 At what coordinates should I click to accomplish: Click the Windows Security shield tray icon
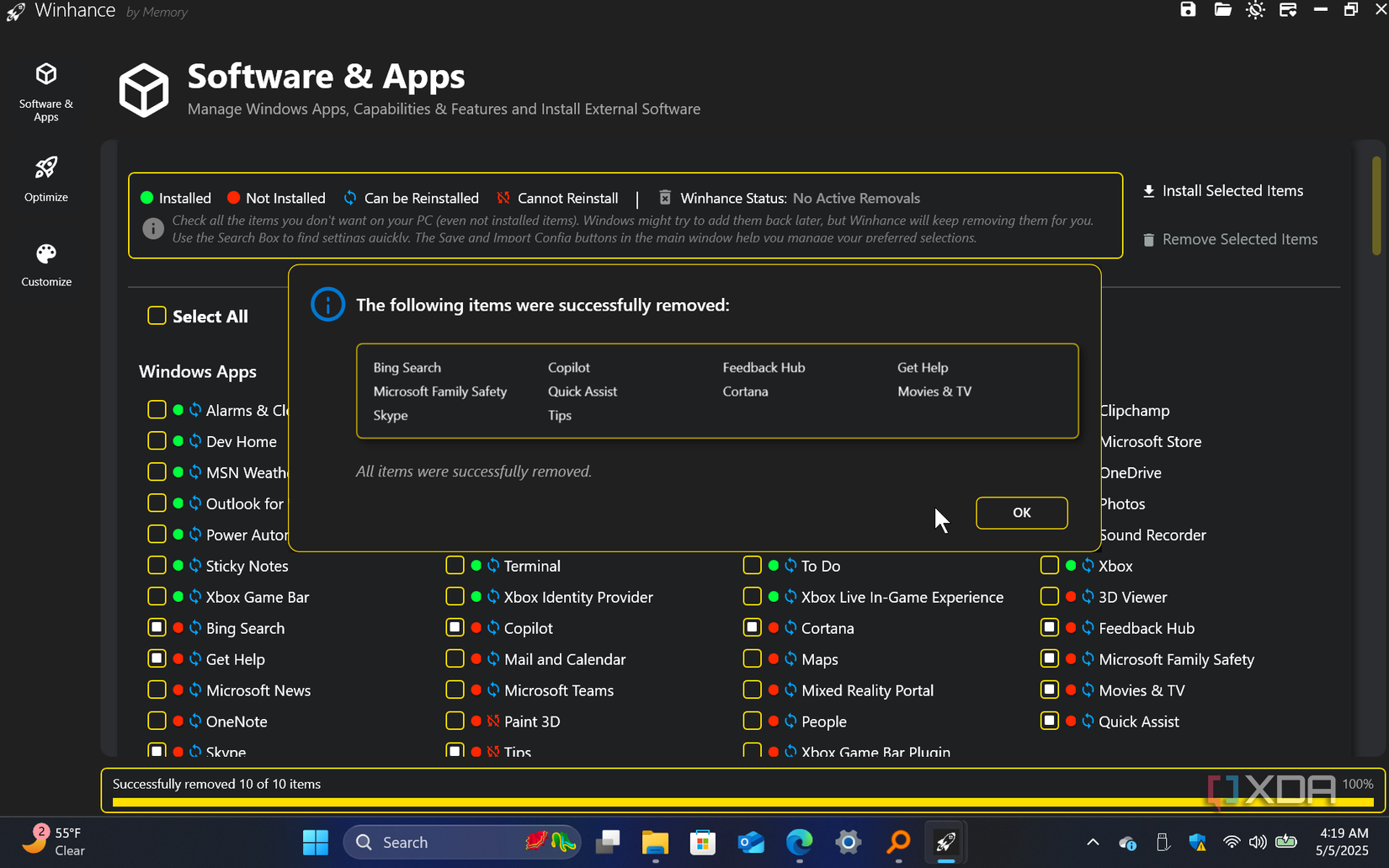coord(1198,842)
